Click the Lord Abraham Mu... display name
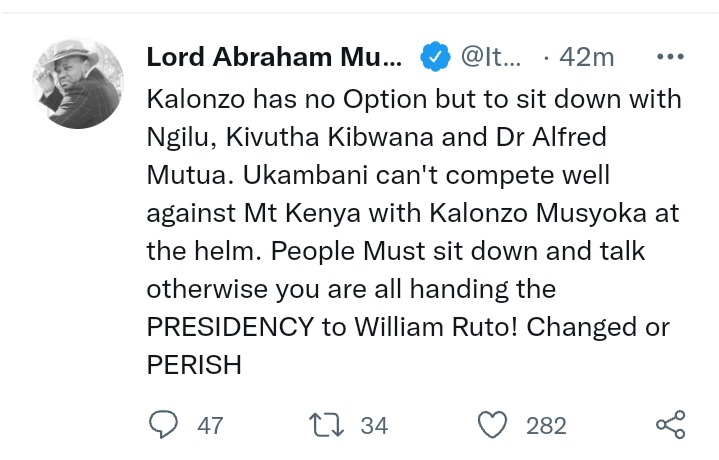 tap(274, 57)
